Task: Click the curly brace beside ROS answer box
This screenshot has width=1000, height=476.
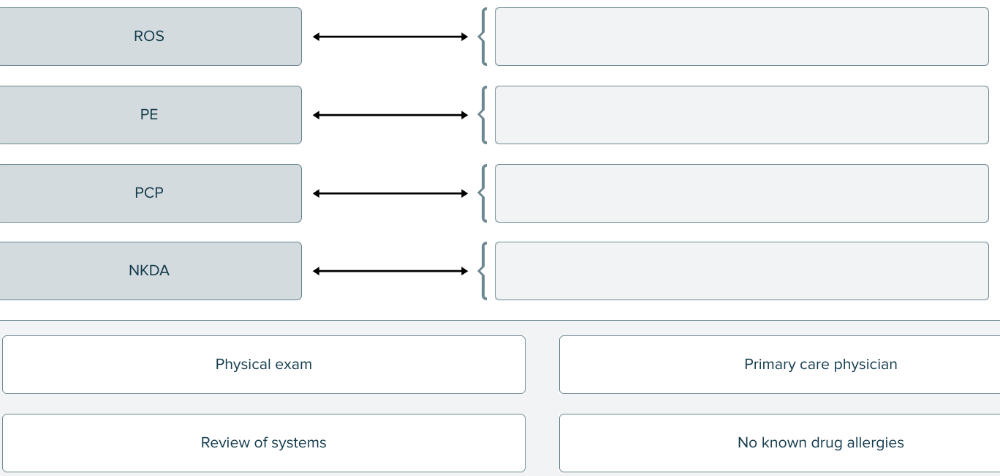Action: (x=483, y=37)
